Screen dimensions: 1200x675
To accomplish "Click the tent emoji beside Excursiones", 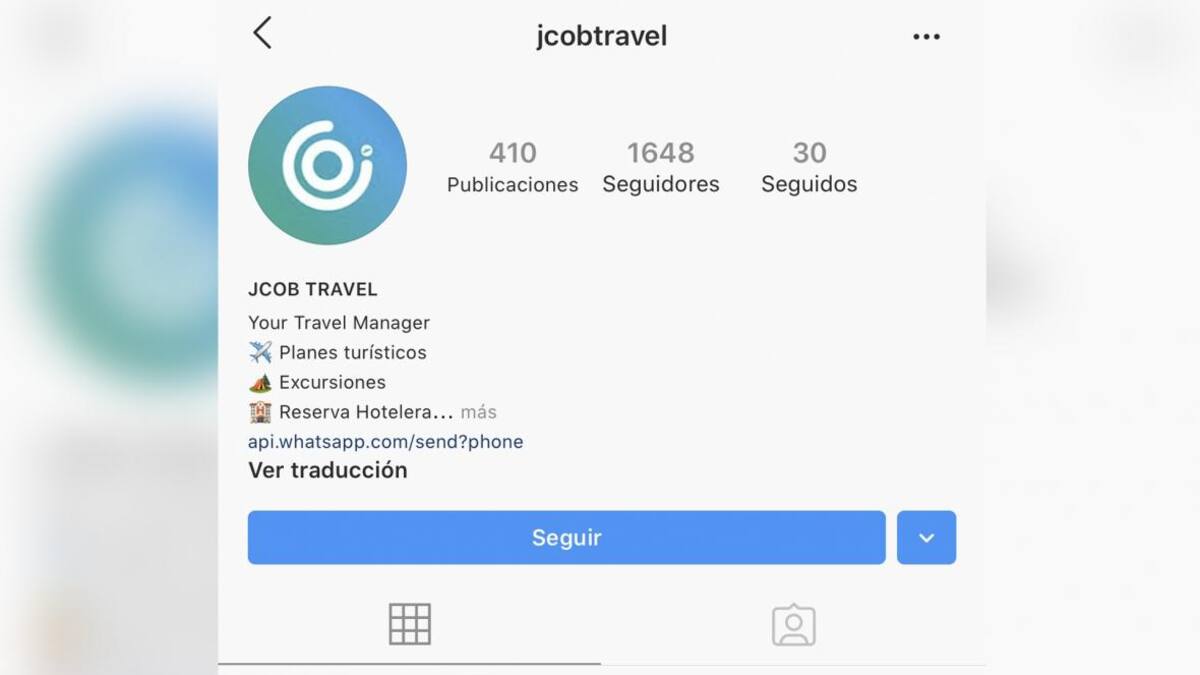I will click(x=260, y=382).
